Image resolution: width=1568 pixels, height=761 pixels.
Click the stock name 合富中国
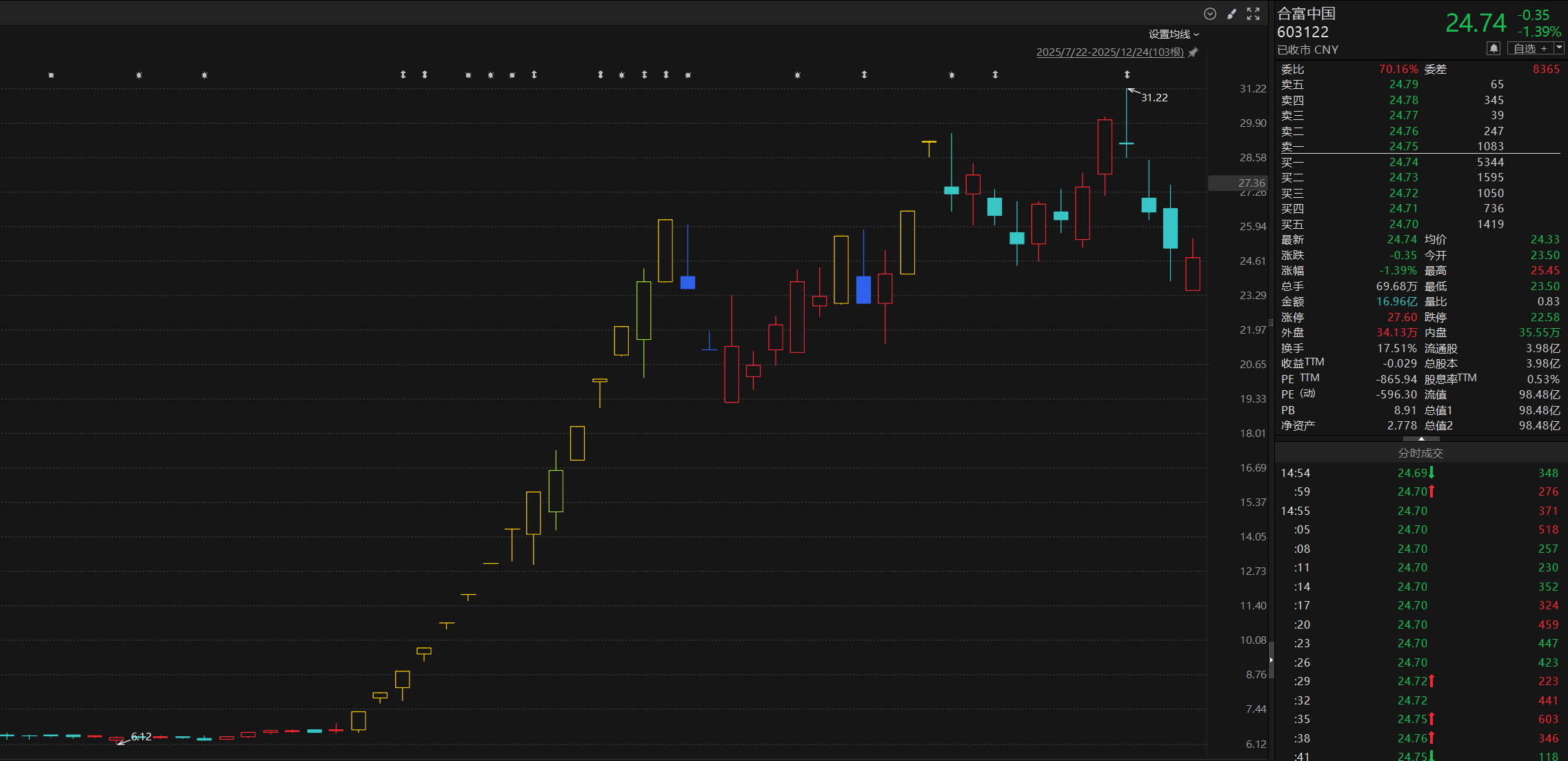point(1306,14)
